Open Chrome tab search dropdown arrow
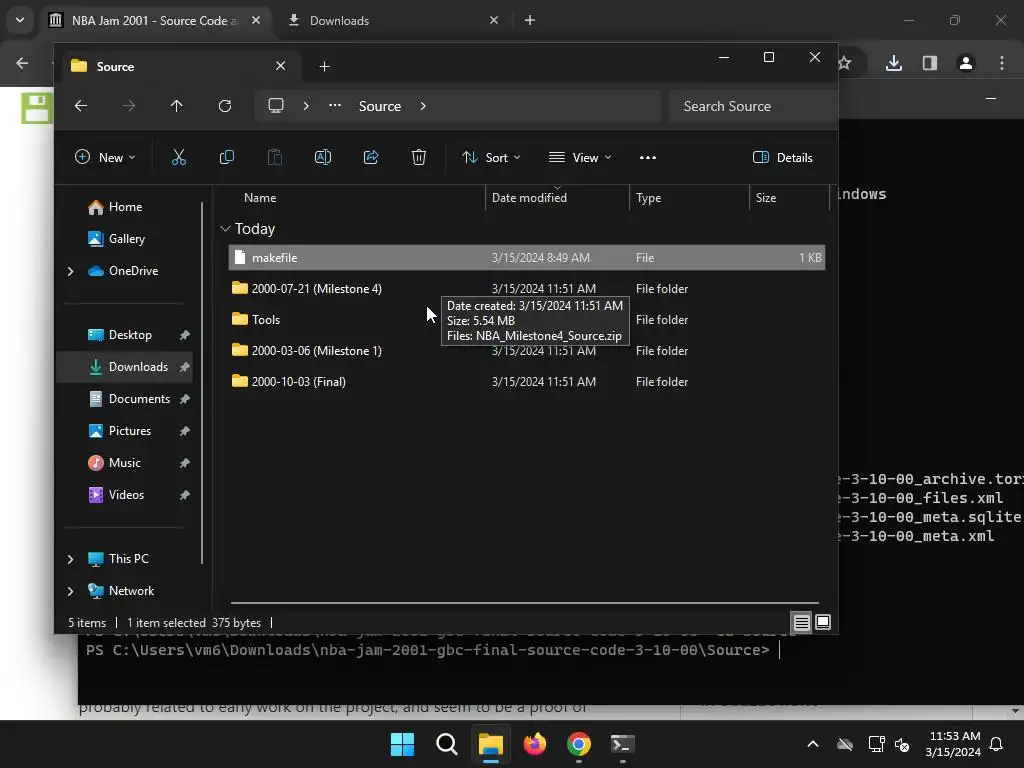This screenshot has height=768, width=1024. (20, 20)
